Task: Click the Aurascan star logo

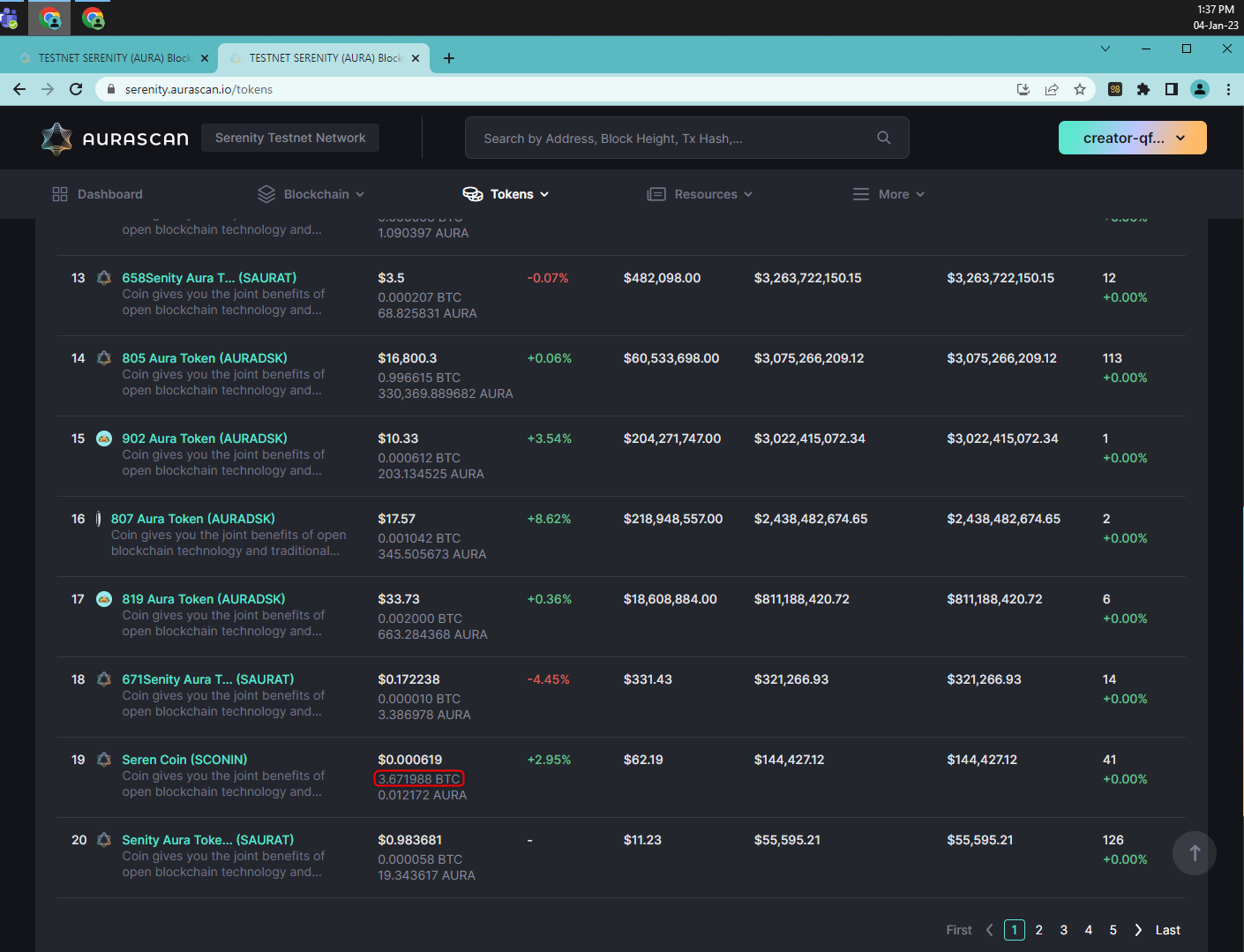Action: coord(56,138)
